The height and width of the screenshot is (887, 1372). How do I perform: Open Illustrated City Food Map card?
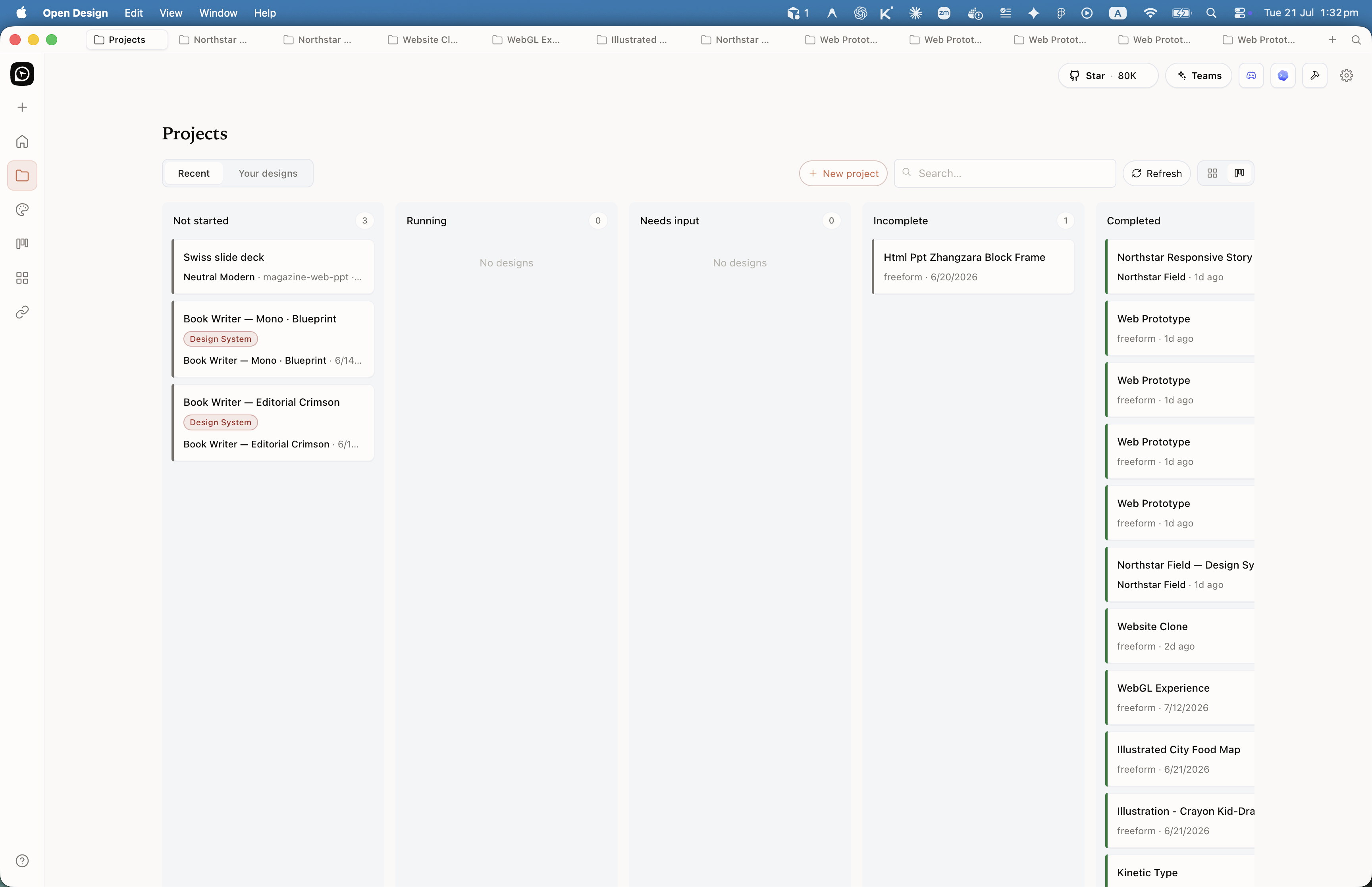click(x=1180, y=759)
